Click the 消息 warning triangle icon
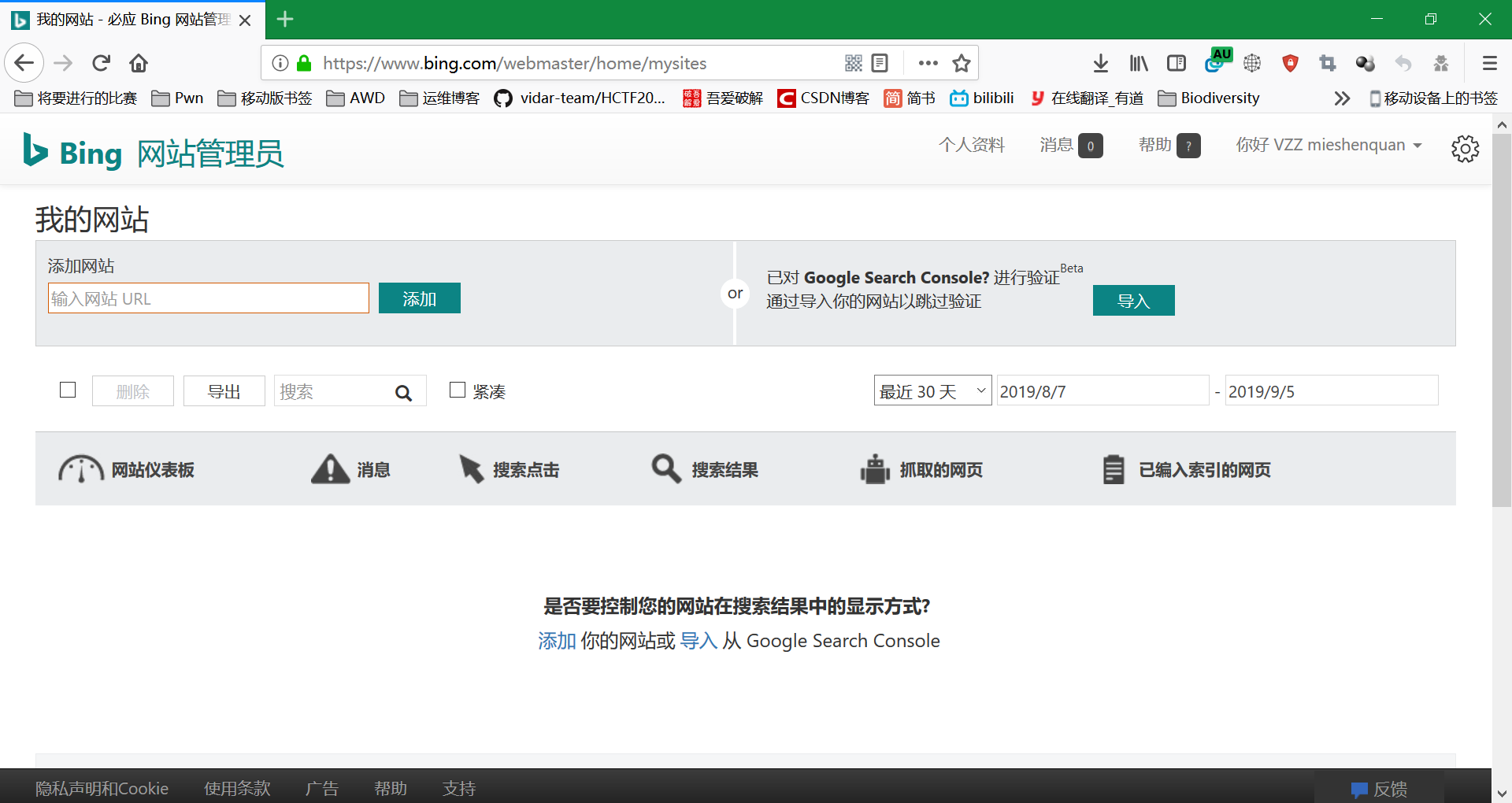The image size is (1512, 803). (330, 469)
